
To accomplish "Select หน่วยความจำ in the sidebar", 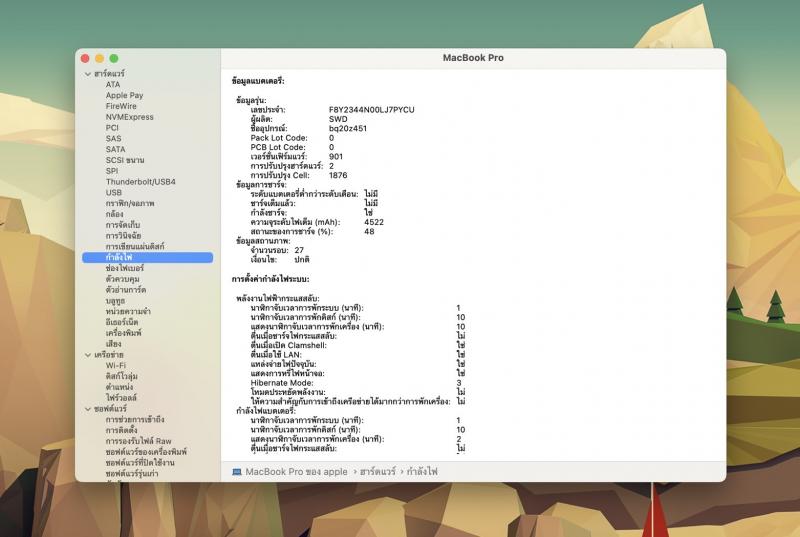I will point(128,312).
